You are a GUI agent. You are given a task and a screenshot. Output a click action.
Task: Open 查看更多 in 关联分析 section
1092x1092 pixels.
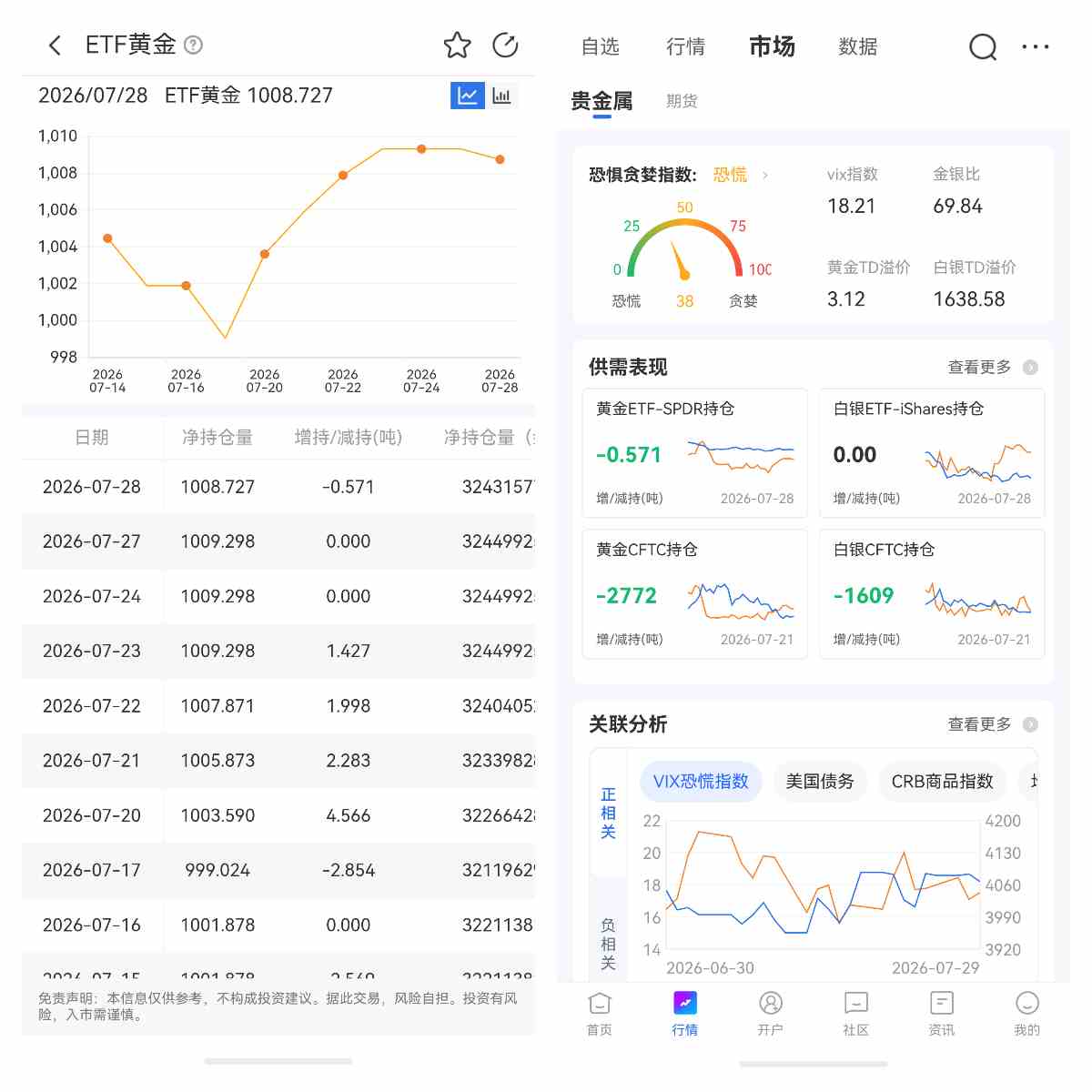992,724
